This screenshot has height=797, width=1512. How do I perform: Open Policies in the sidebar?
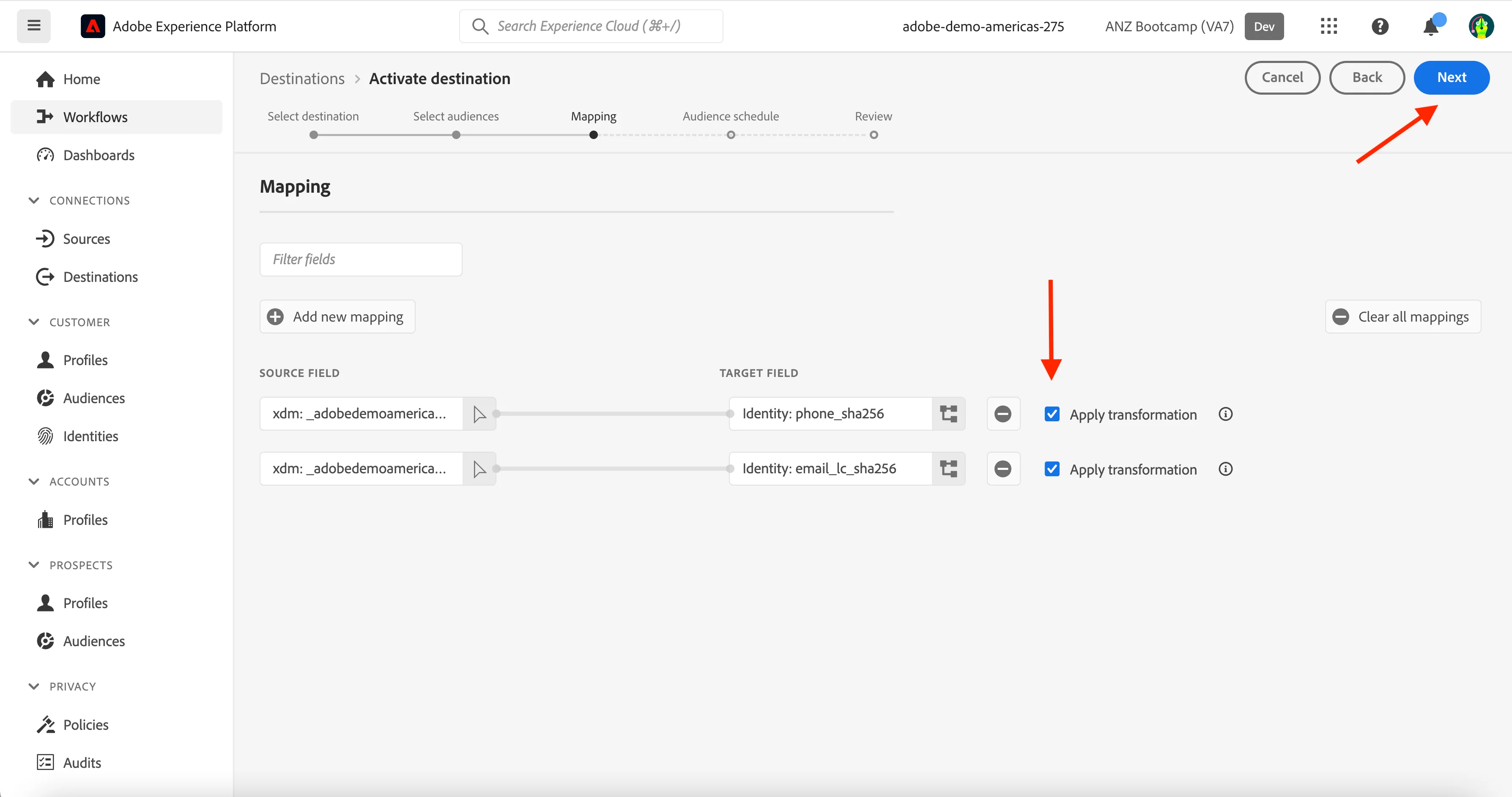click(x=86, y=725)
